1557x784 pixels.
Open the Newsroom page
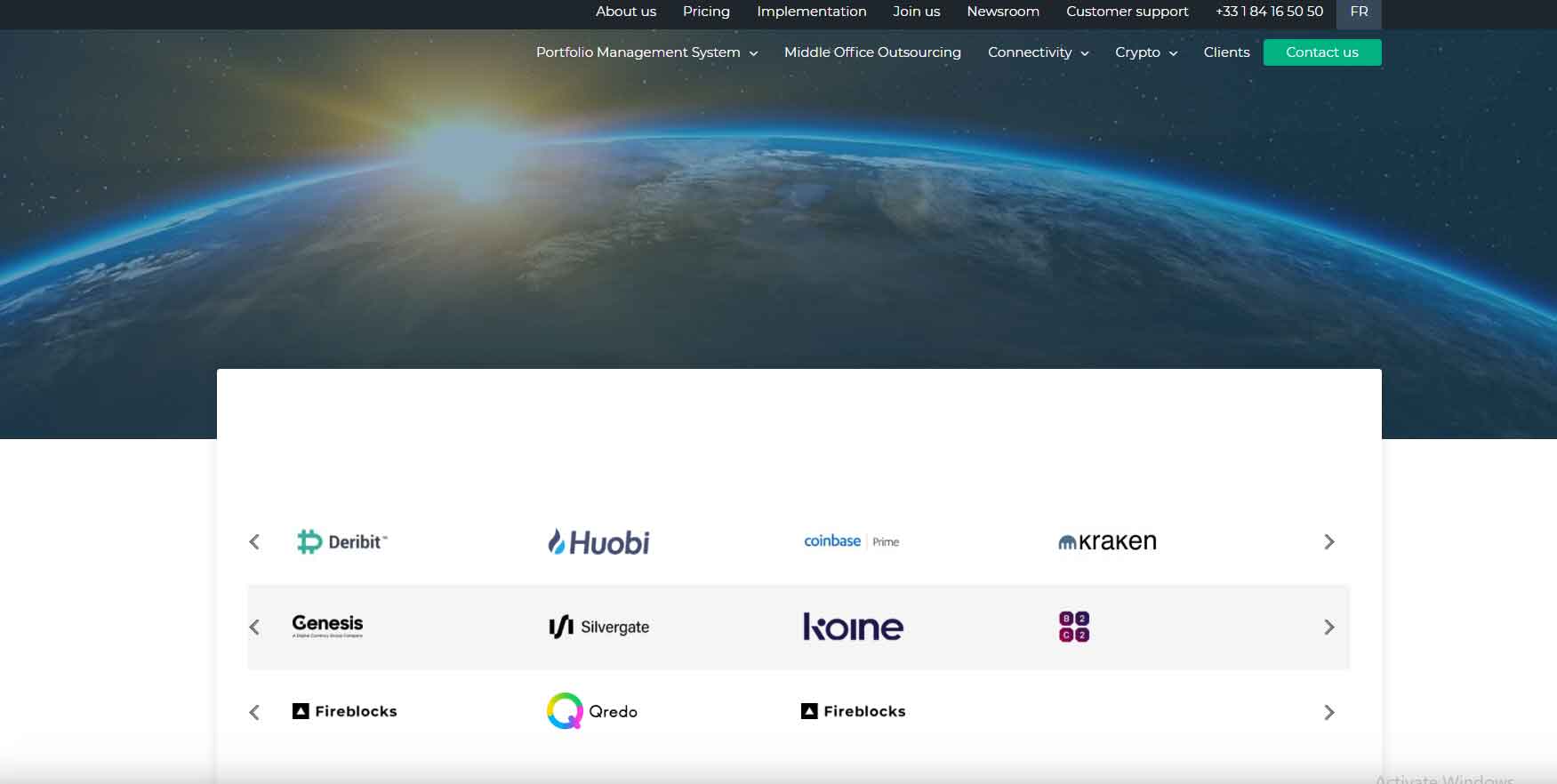coord(1003,12)
